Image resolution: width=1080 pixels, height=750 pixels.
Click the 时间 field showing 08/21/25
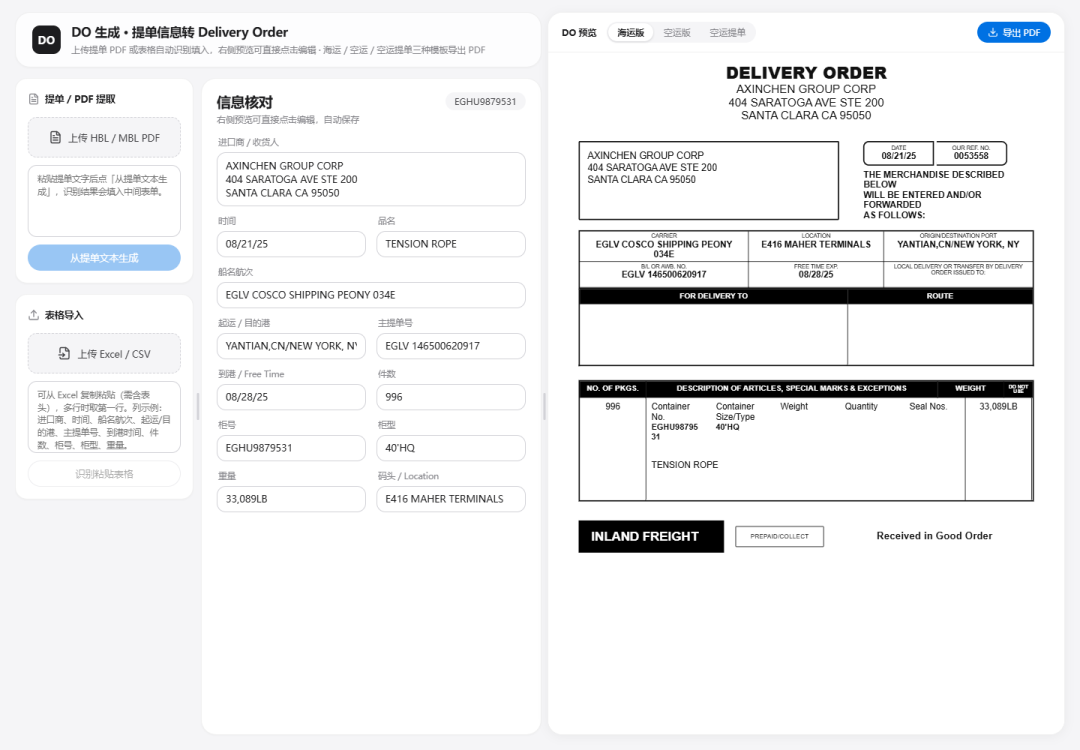pos(291,244)
